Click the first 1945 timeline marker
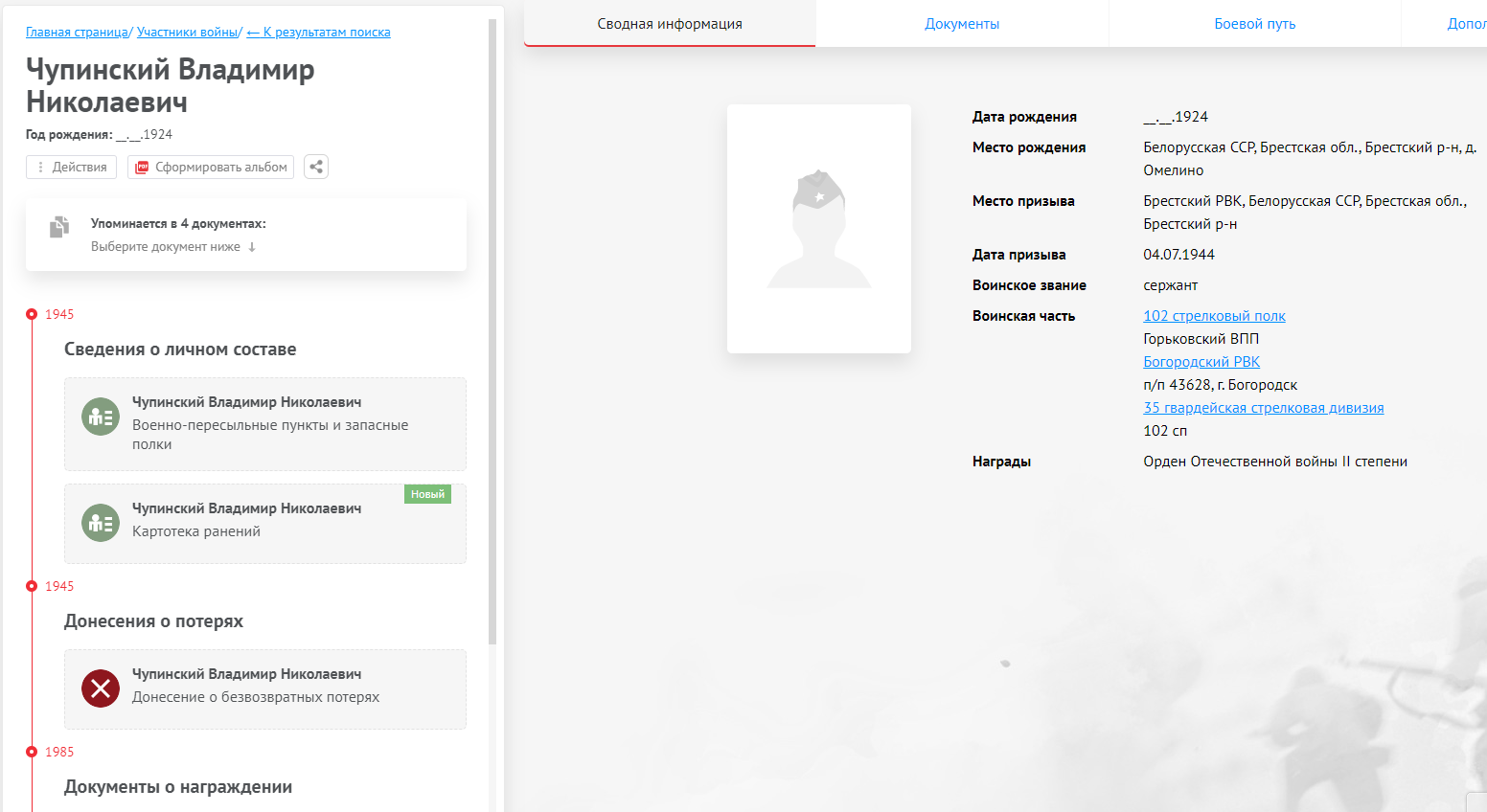Image resolution: width=1487 pixels, height=812 pixels. [32, 314]
